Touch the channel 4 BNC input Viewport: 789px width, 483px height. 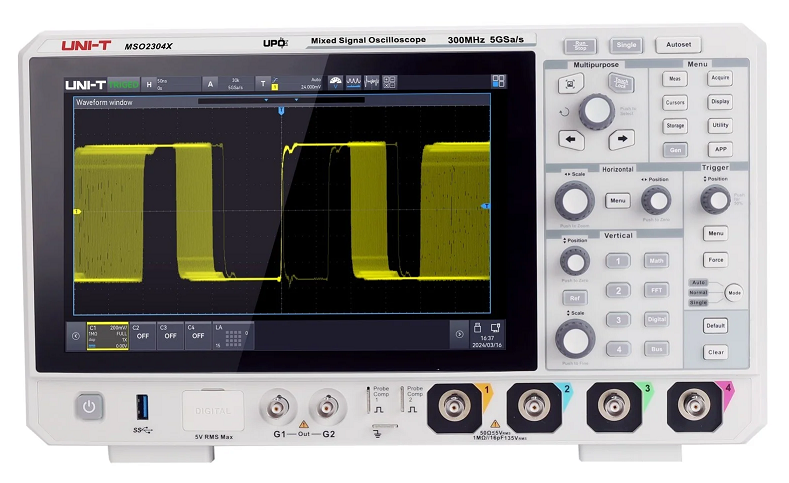pos(694,405)
